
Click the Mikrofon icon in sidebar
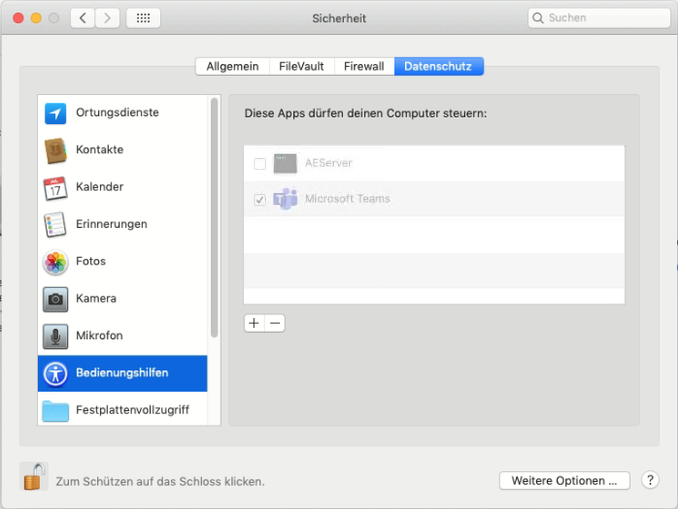(55, 336)
